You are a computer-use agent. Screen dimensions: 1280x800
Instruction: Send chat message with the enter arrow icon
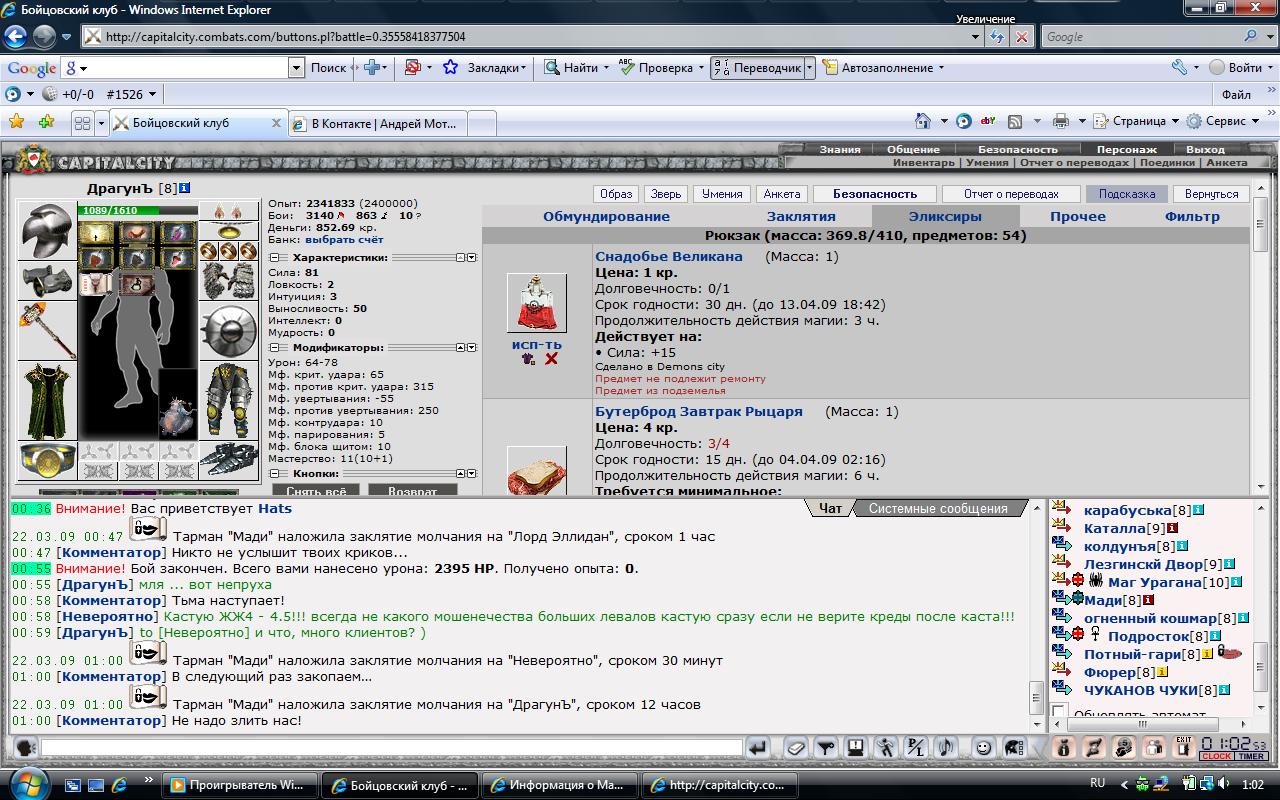(758, 747)
